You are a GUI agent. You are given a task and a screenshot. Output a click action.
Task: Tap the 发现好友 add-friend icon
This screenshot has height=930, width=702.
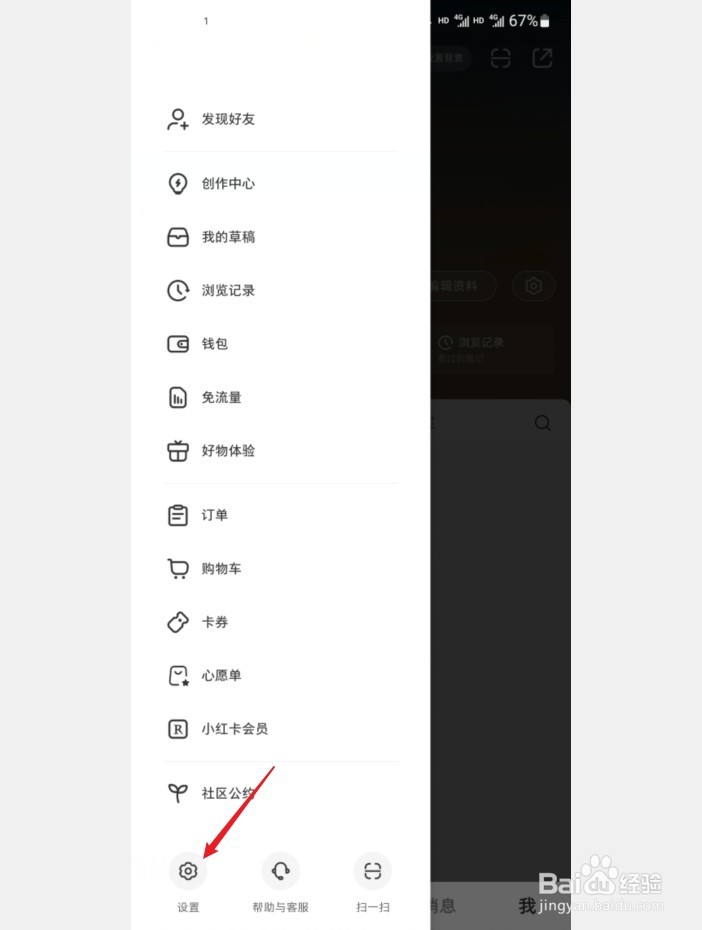point(178,119)
